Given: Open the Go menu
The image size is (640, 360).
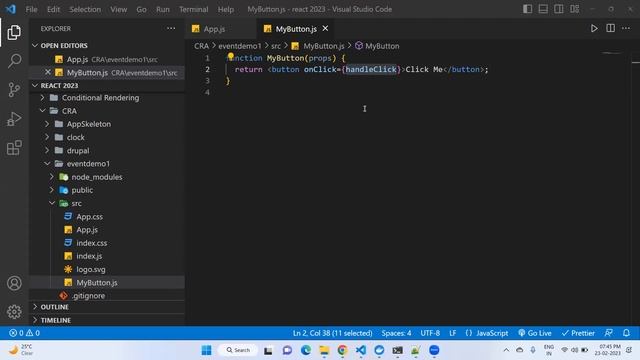Looking at the screenshot, I should pyautogui.click(x=141, y=9).
